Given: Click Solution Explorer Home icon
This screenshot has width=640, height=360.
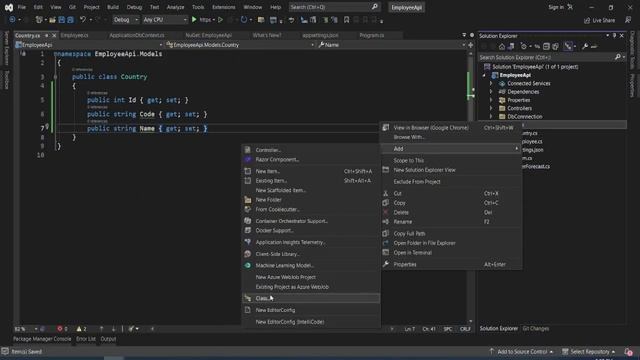Looking at the screenshot, I should pyautogui.click(x=502, y=47).
